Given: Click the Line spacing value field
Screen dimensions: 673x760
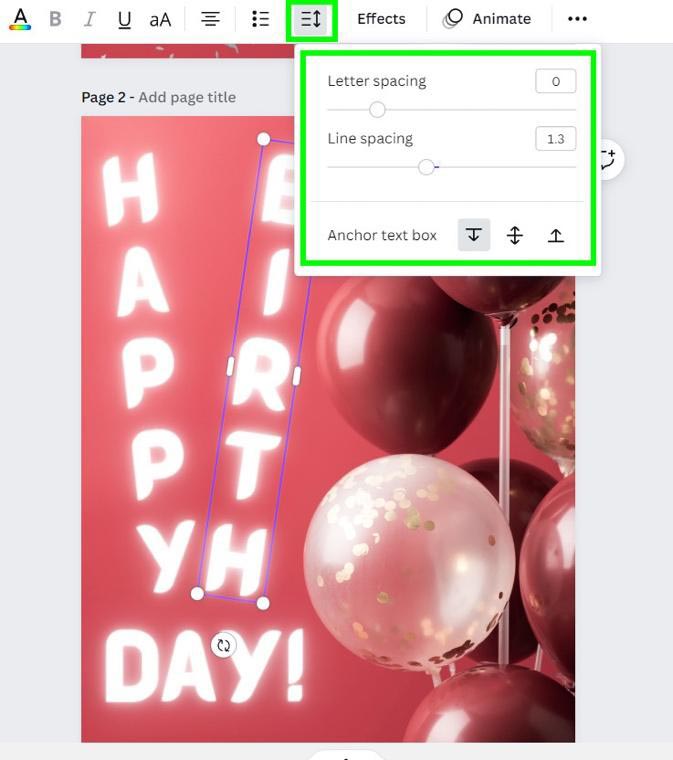Looking at the screenshot, I should pyautogui.click(x=555, y=139).
